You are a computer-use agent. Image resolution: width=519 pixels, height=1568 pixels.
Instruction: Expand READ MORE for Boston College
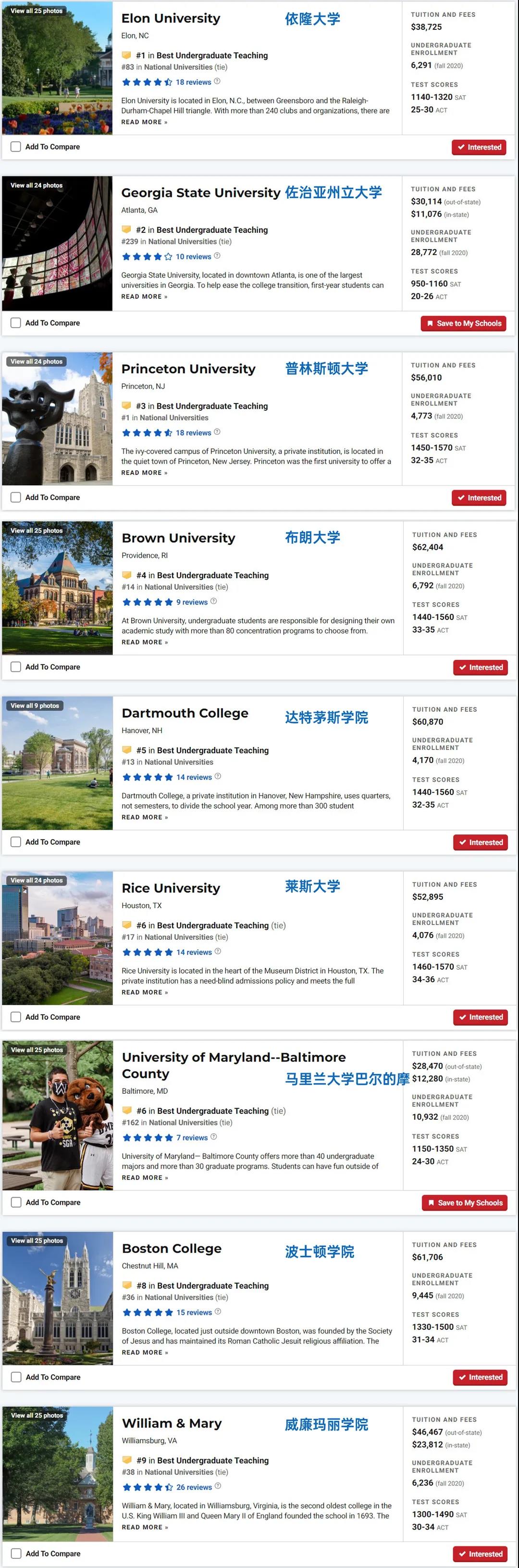[145, 1353]
